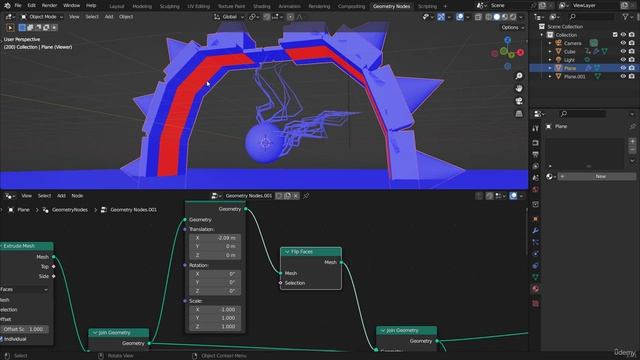Hide the Light object in outliner

click(623, 60)
